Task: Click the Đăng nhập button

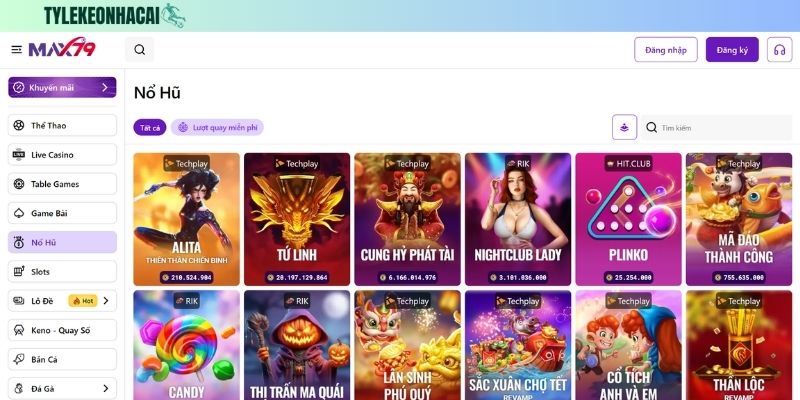Action: (x=666, y=49)
